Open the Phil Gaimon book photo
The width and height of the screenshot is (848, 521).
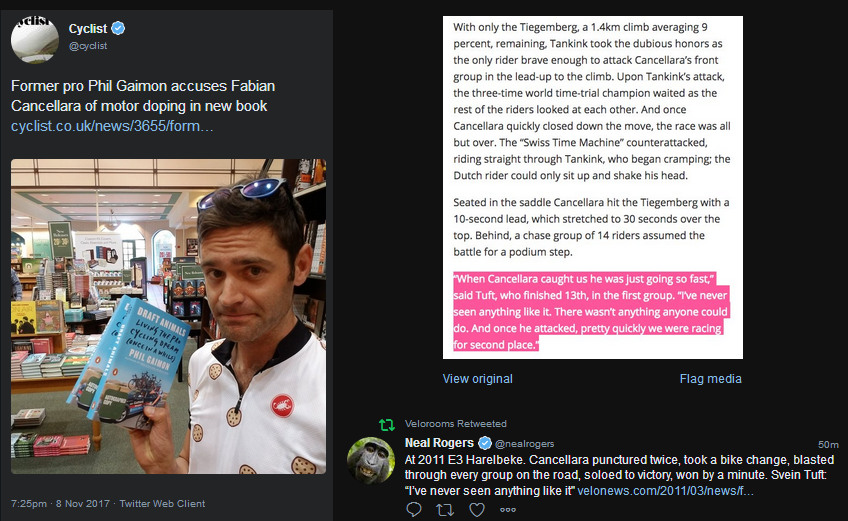click(168, 318)
